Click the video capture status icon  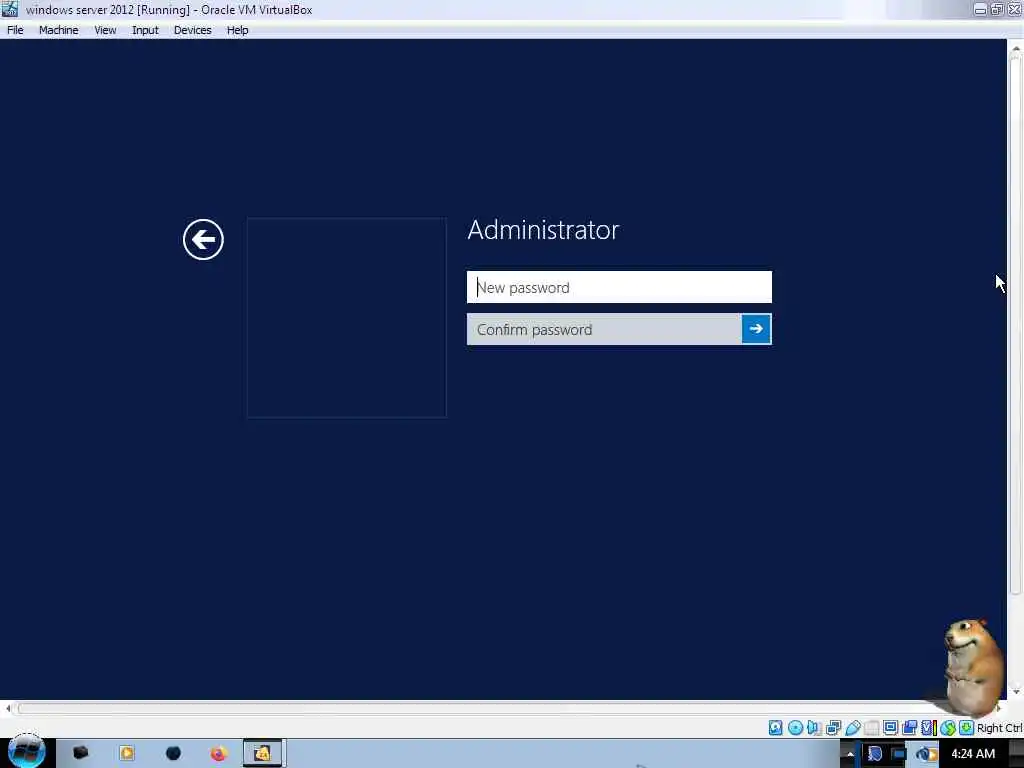[x=909, y=728]
